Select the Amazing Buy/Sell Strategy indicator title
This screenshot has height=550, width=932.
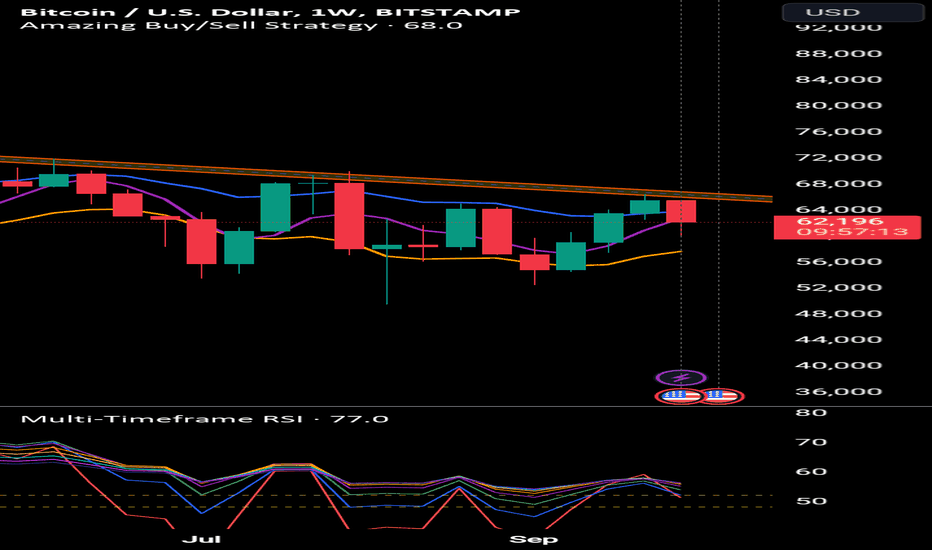click(x=241, y=26)
